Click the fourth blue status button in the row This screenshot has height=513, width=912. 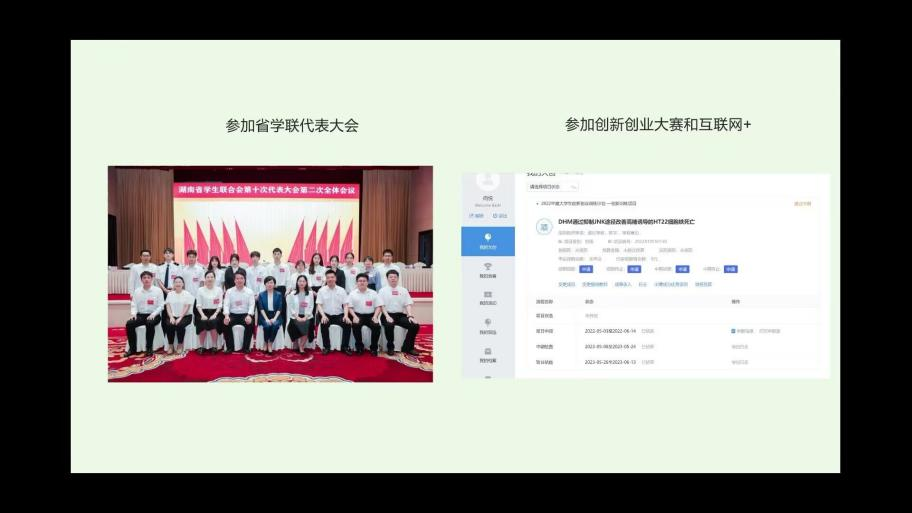click(x=730, y=269)
